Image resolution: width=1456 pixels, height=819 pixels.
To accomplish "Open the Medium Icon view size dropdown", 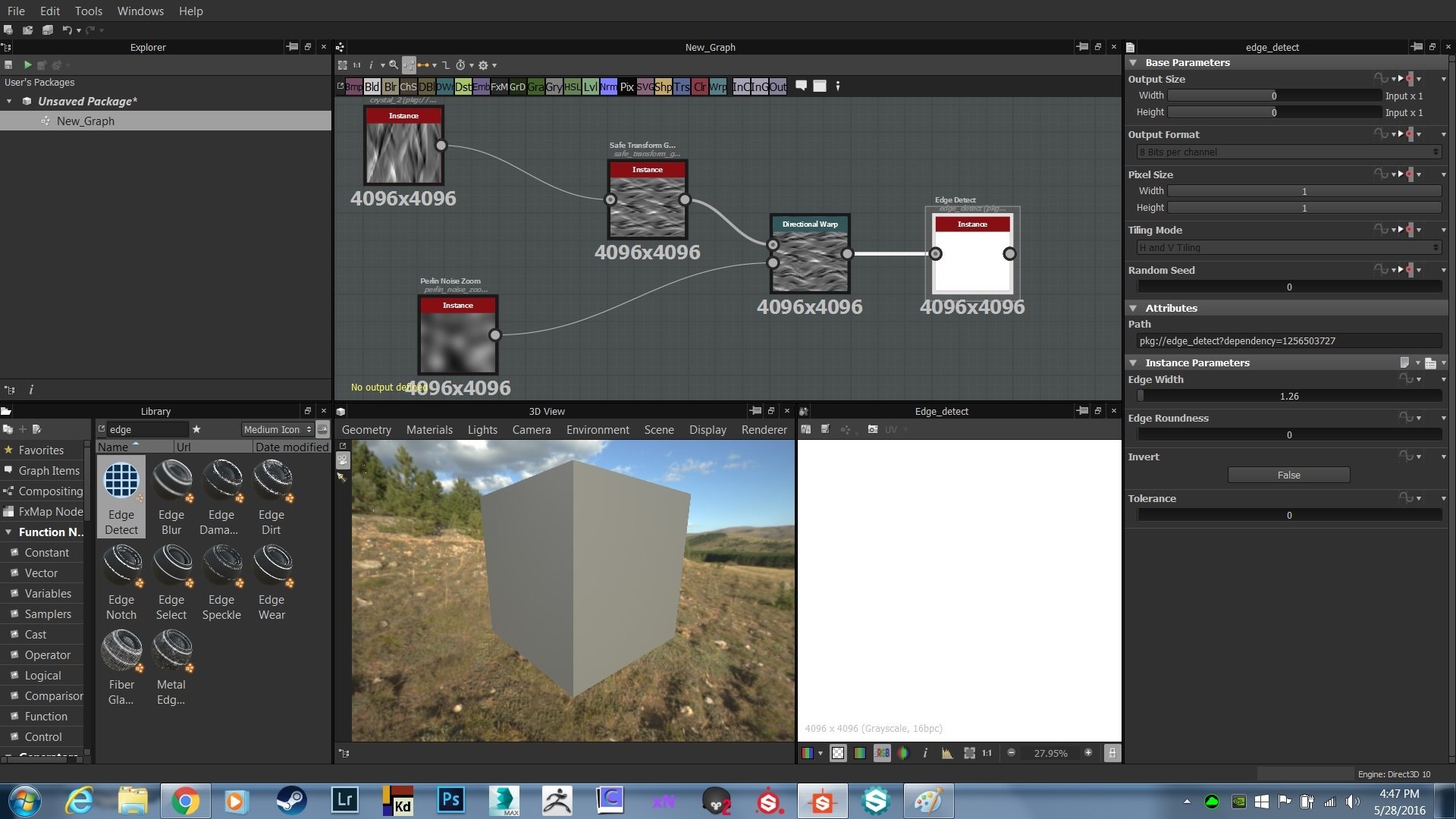I will (x=278, y=430).
